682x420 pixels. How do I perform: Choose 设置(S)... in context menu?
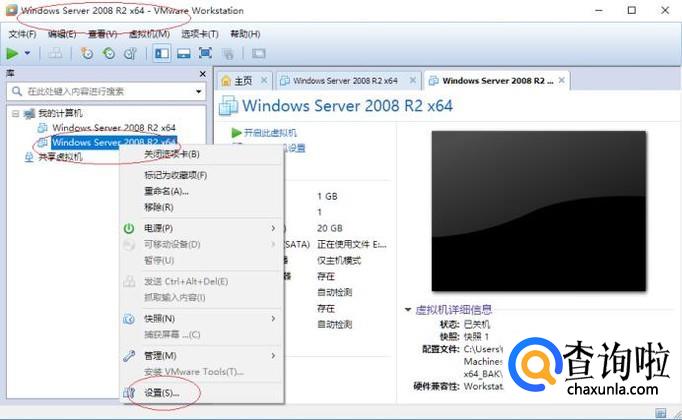click(x=202, y=393)
